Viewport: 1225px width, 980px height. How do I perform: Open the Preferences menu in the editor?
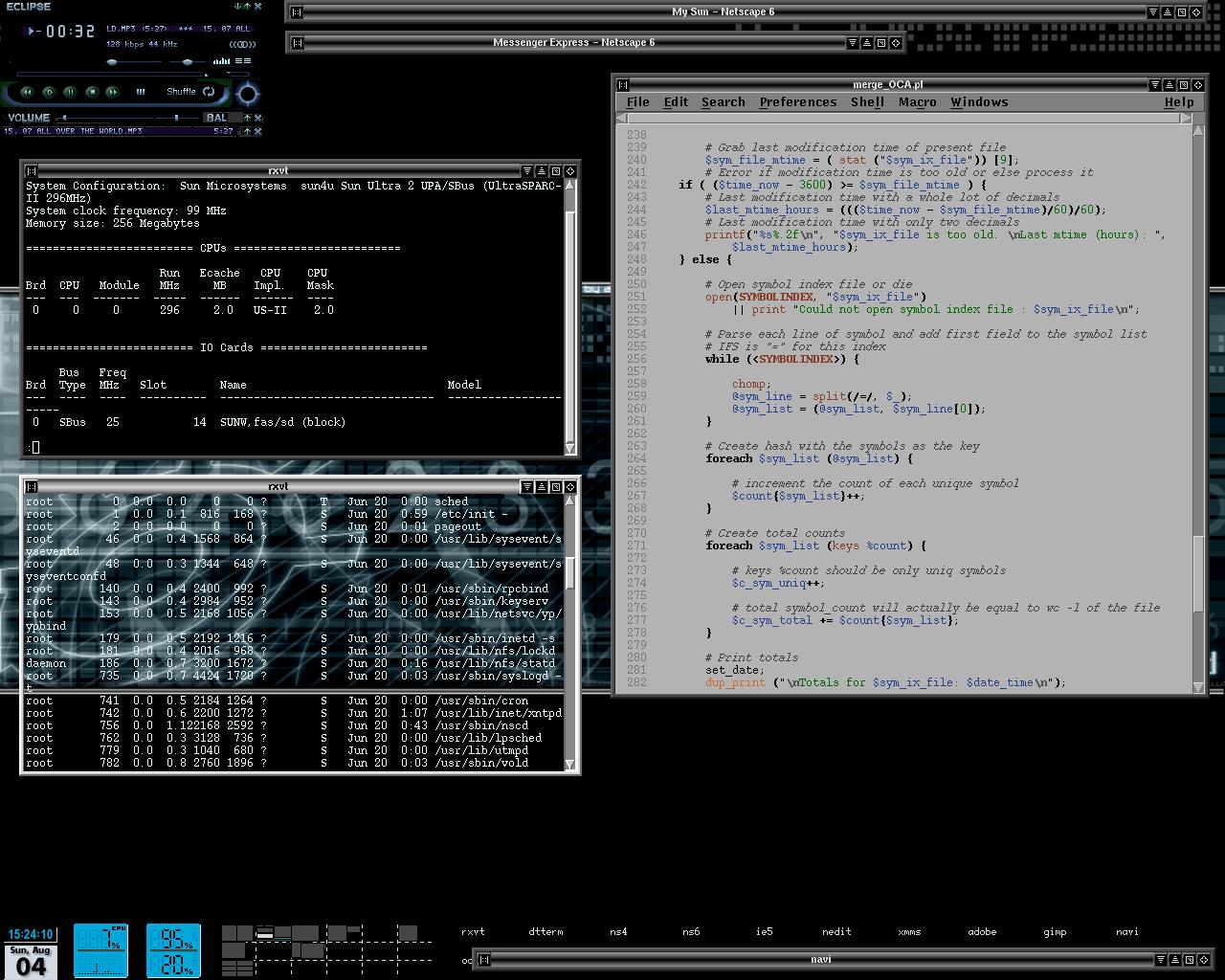(797, 102)
